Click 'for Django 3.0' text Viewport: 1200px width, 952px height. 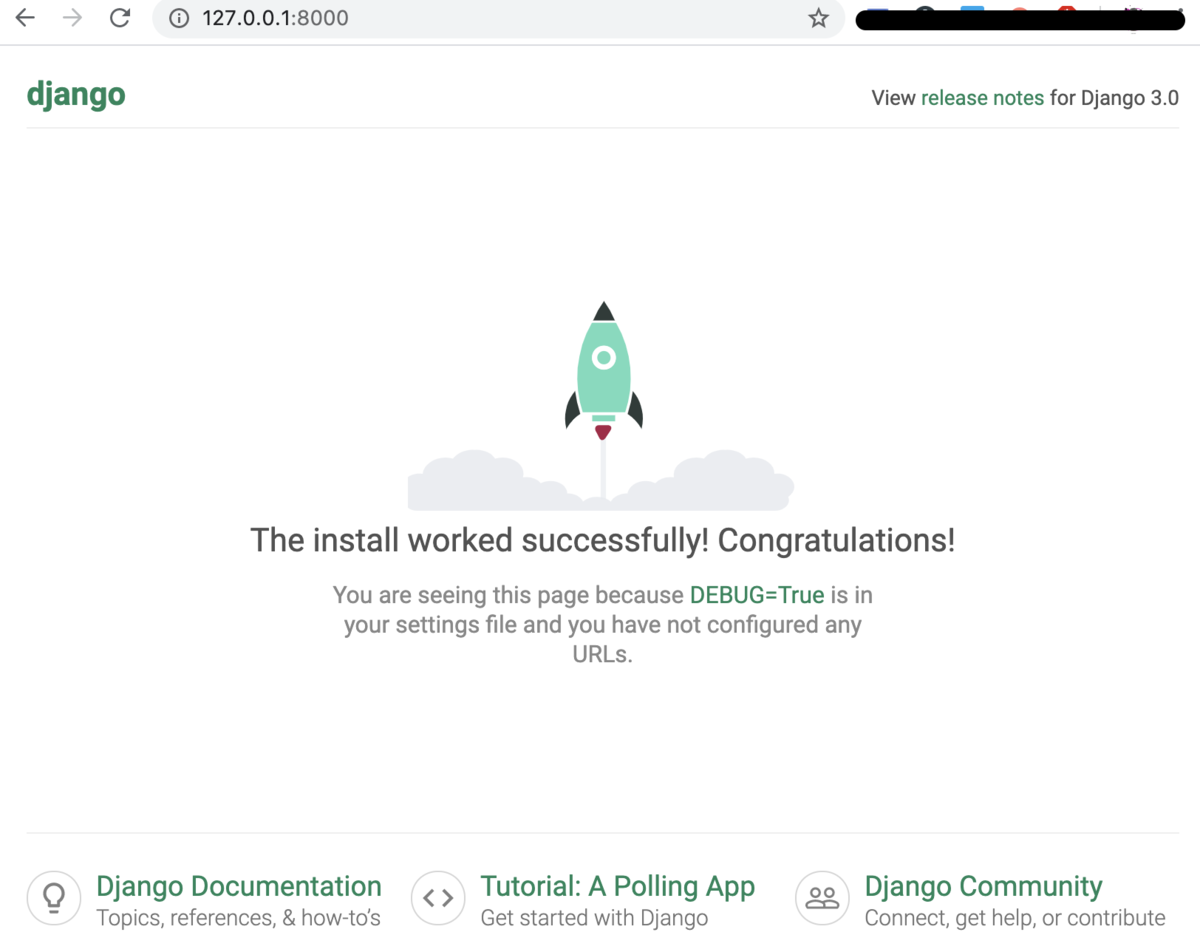(1114, 98)
